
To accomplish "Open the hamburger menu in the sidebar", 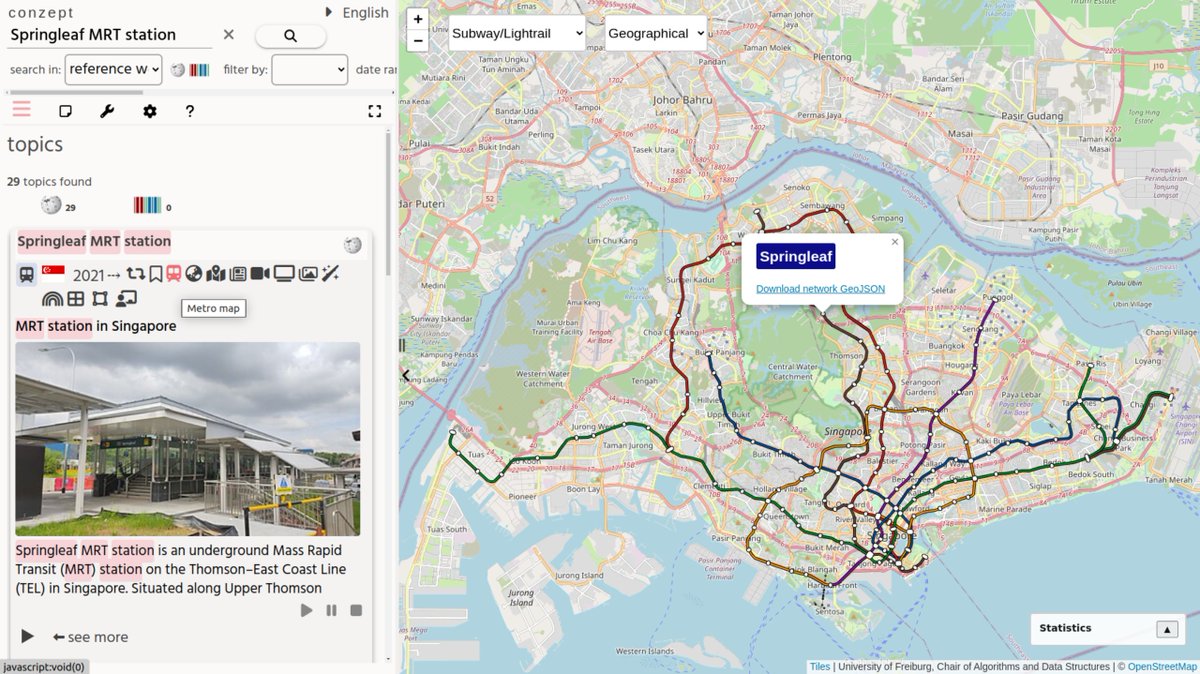I will point(22,110).
